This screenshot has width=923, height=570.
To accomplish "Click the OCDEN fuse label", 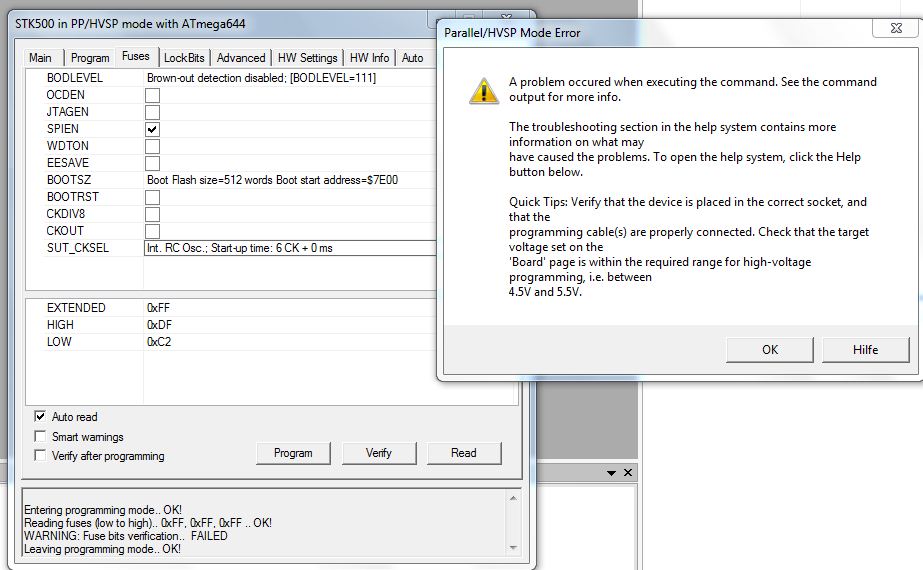I will tap(65, 95).
